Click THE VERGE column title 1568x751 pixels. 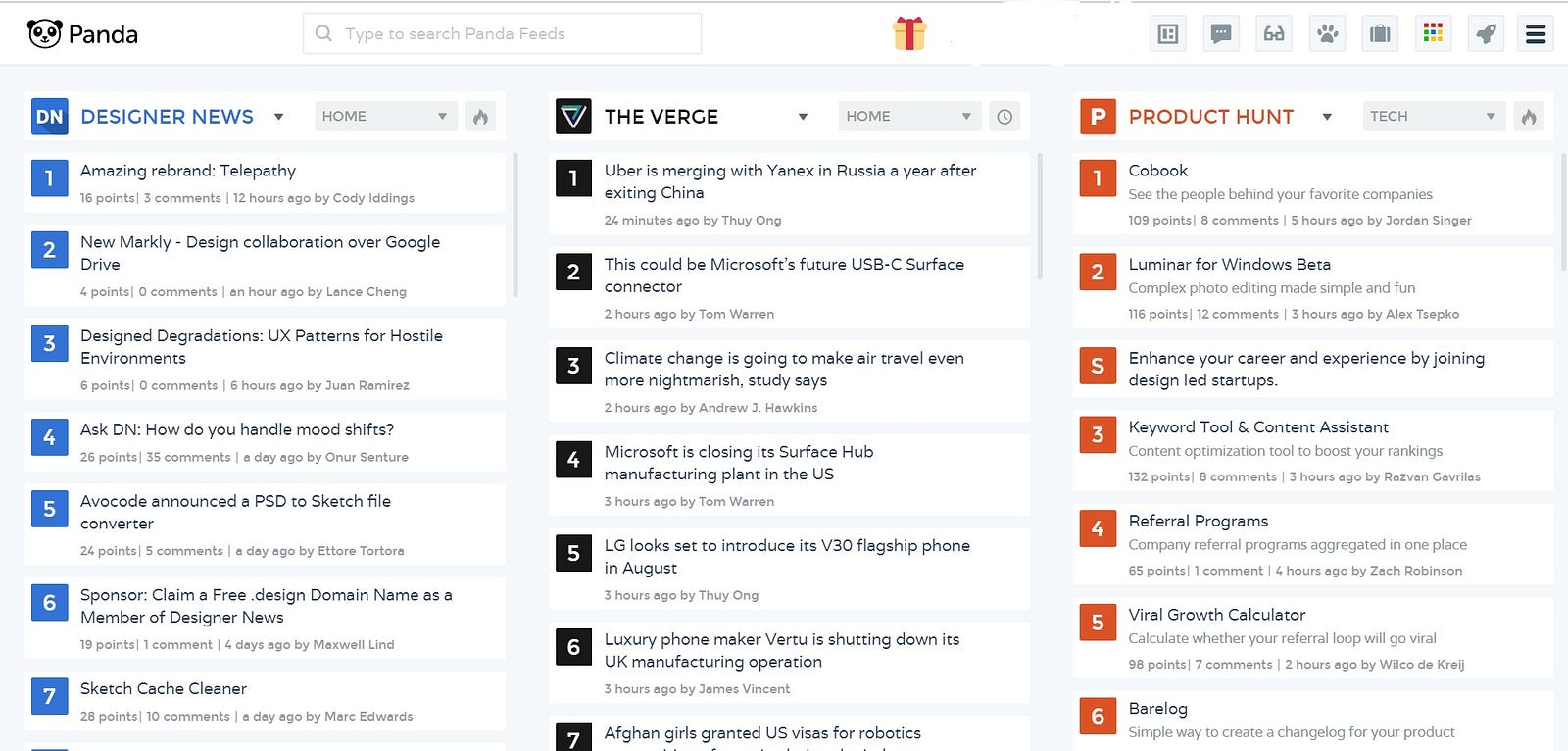[661, 117]
